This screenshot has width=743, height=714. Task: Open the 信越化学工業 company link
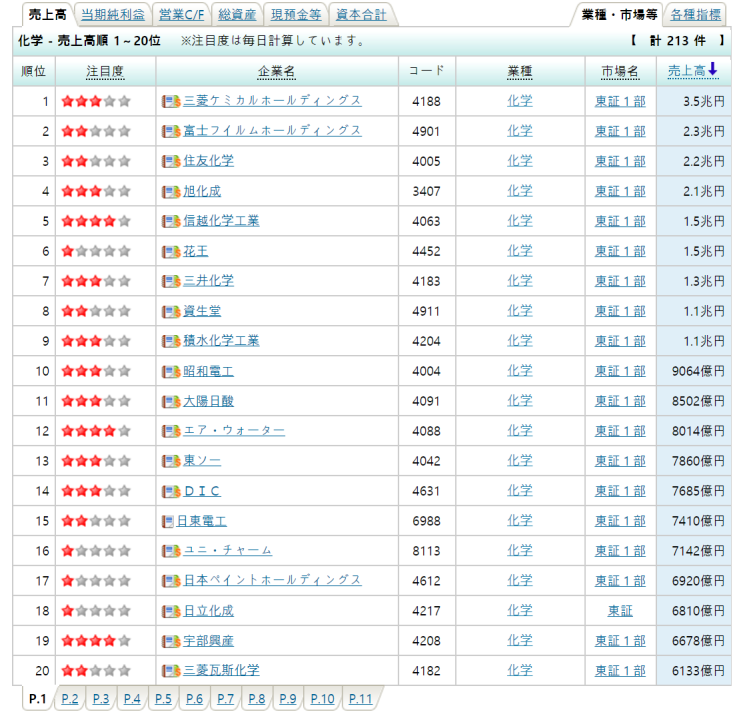coord(221,221)
